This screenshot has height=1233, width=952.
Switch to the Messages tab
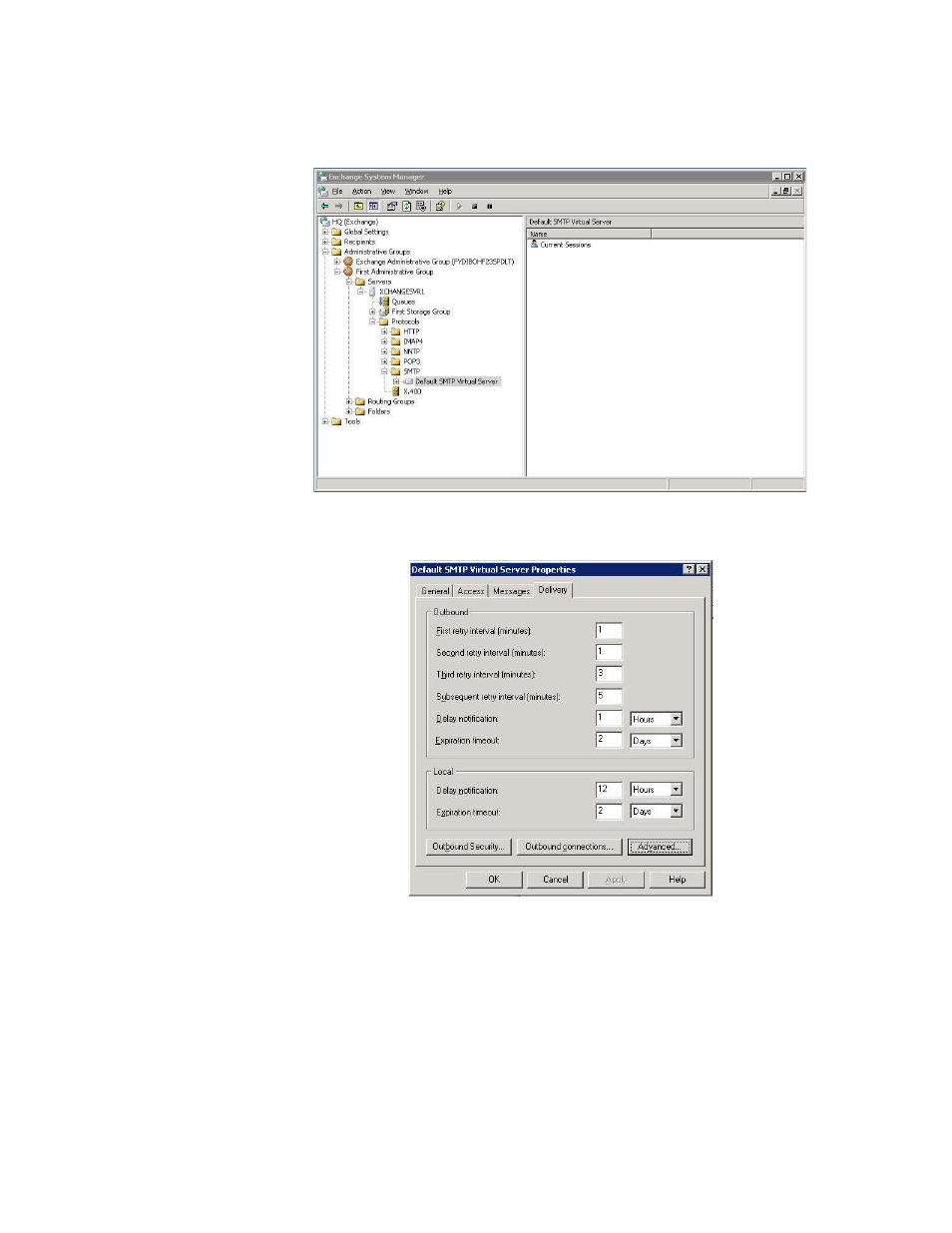click(x=511, y=591)
